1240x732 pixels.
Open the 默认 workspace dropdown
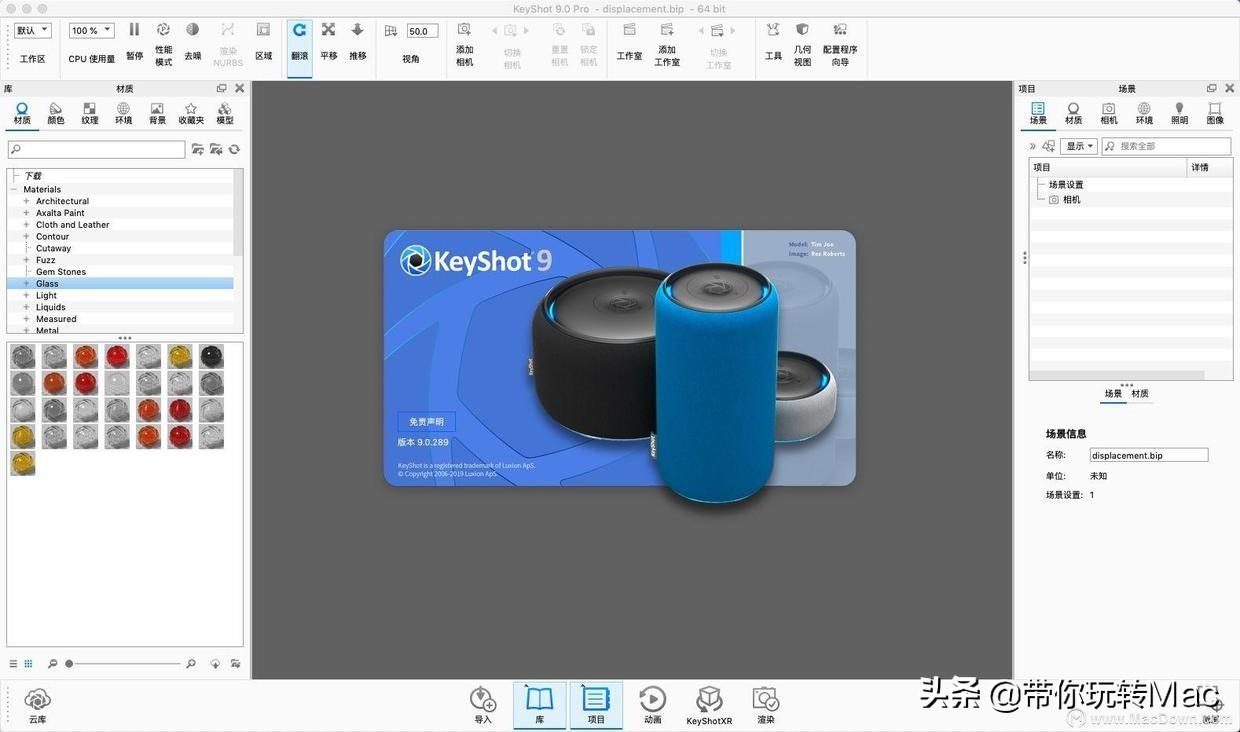pyautogui.click(x=32, y=31)
